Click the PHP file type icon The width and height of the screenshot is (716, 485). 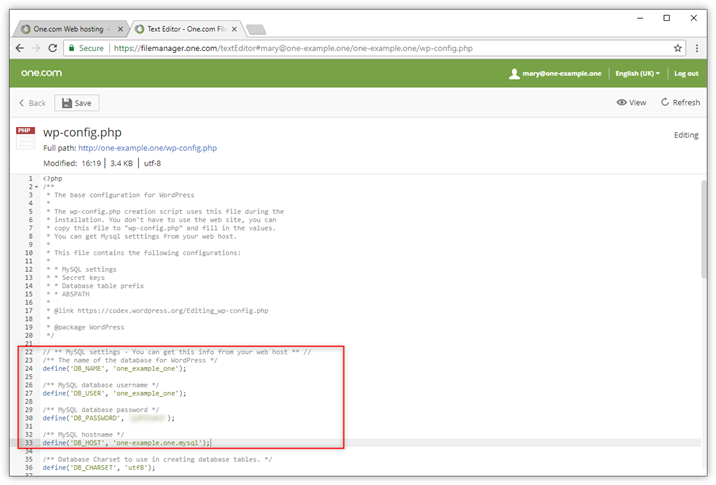click(25, 138)
